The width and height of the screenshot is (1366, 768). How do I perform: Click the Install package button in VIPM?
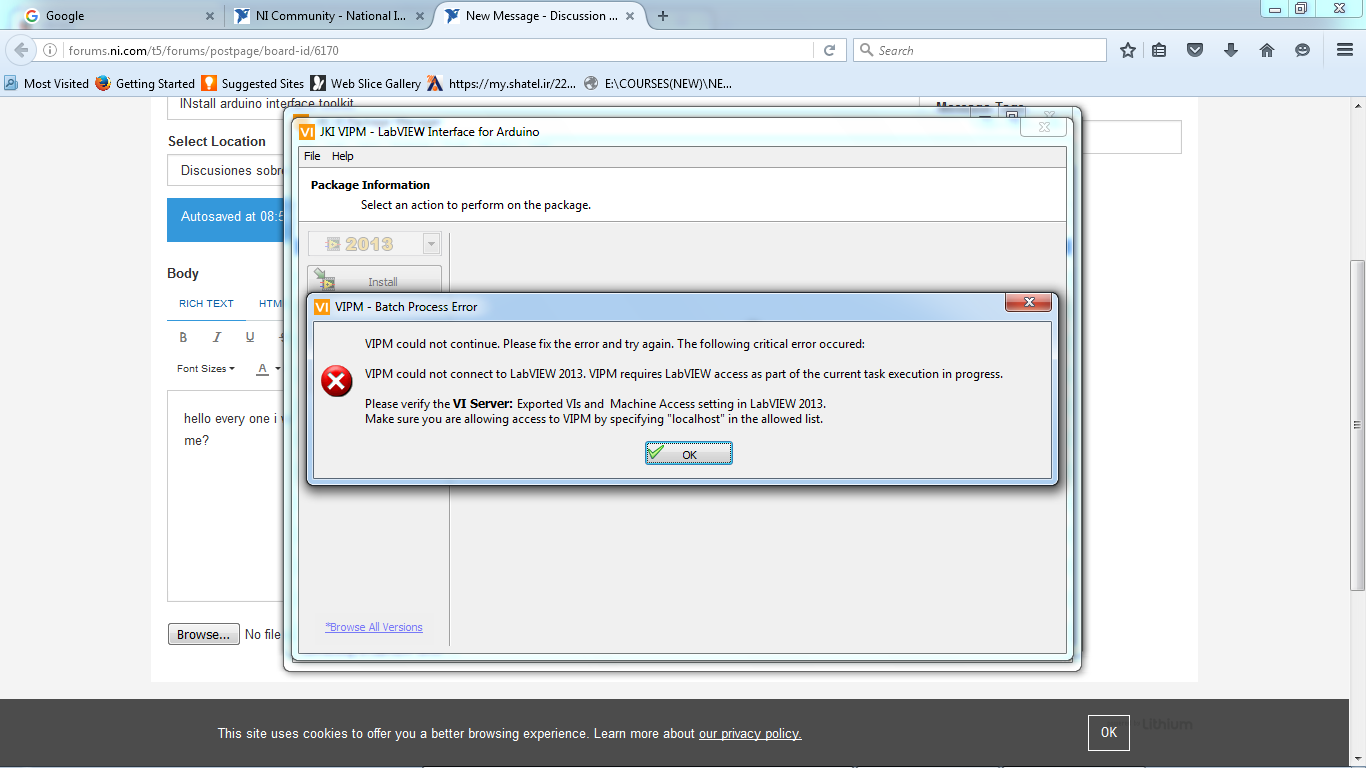374,280
